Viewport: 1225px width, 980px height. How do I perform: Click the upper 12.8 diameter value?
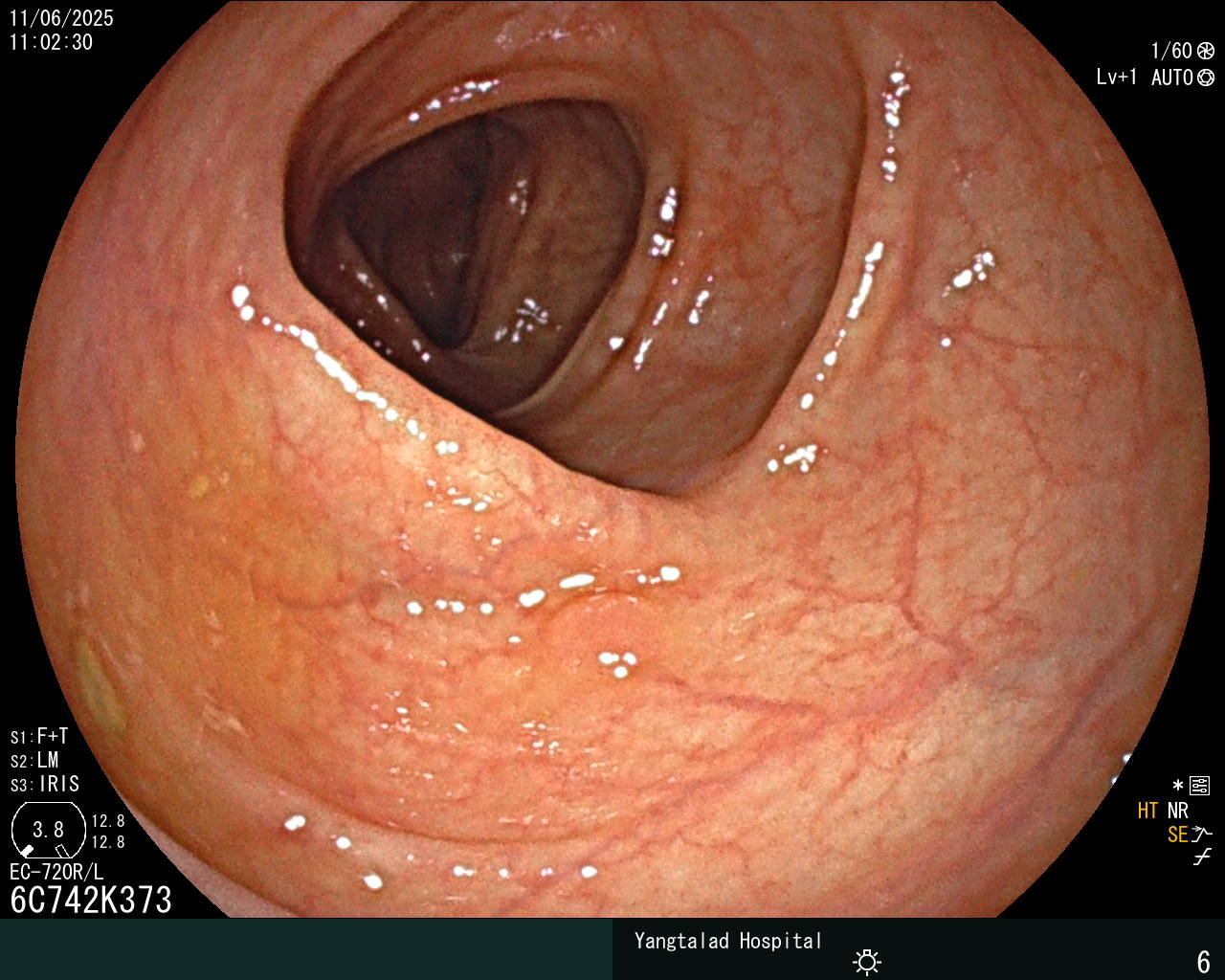(108, 821)
